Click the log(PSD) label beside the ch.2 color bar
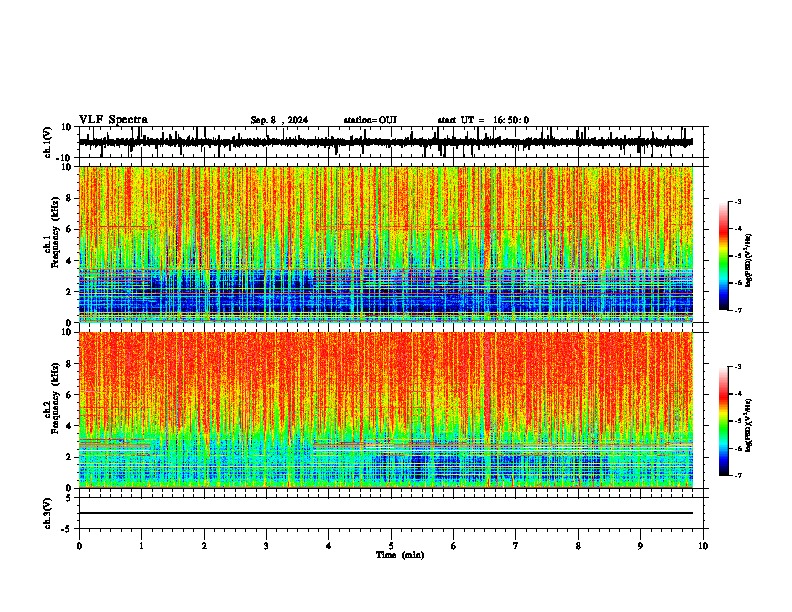Viewport: 792px width, 612px height. pos(748,426)
